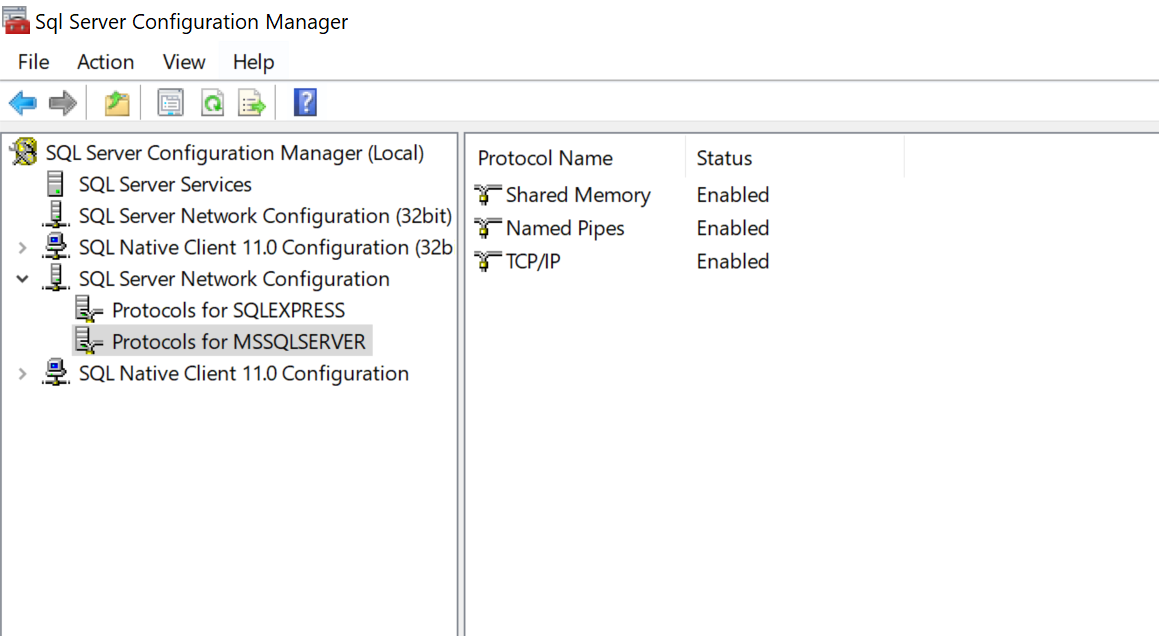Click the Native Client 11.0 (32bit) icon
Viewport: 1159px width, 636px height.
click(55, 246)
